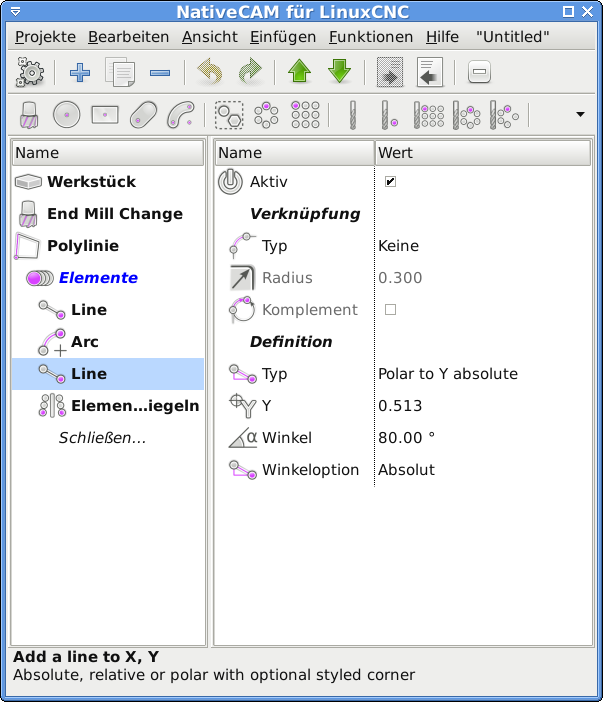The height and width of the screenshot is (702, 603).
Task: Insert a slot feature
Action: [143, 115]
